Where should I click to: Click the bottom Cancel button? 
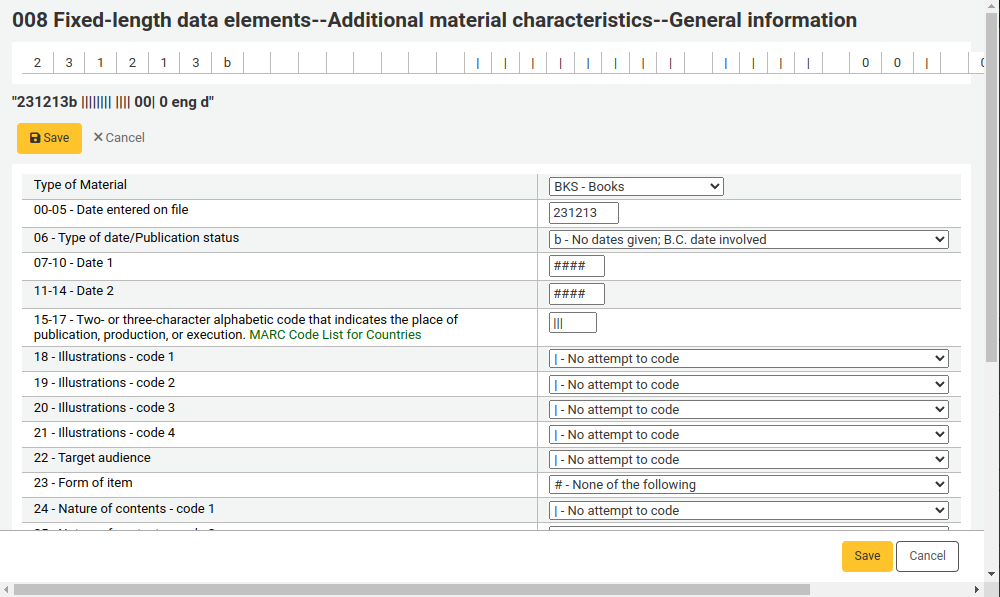[927, 556]
